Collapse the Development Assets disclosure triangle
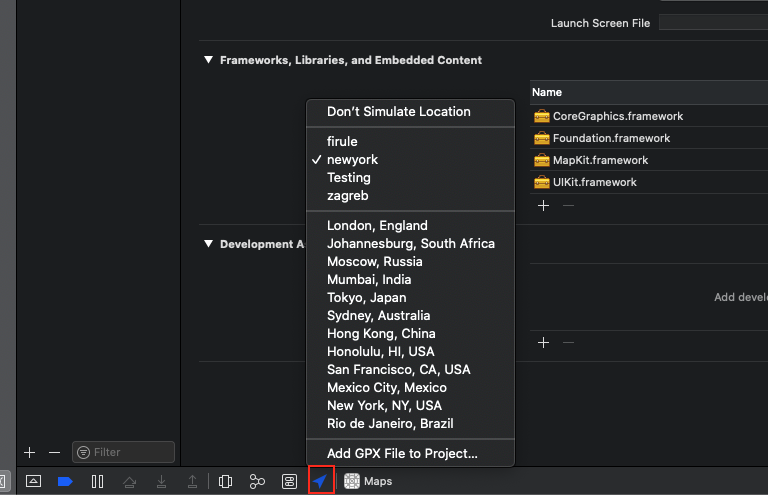This screenshot has width=768, height=495. [x=208, y=244]
